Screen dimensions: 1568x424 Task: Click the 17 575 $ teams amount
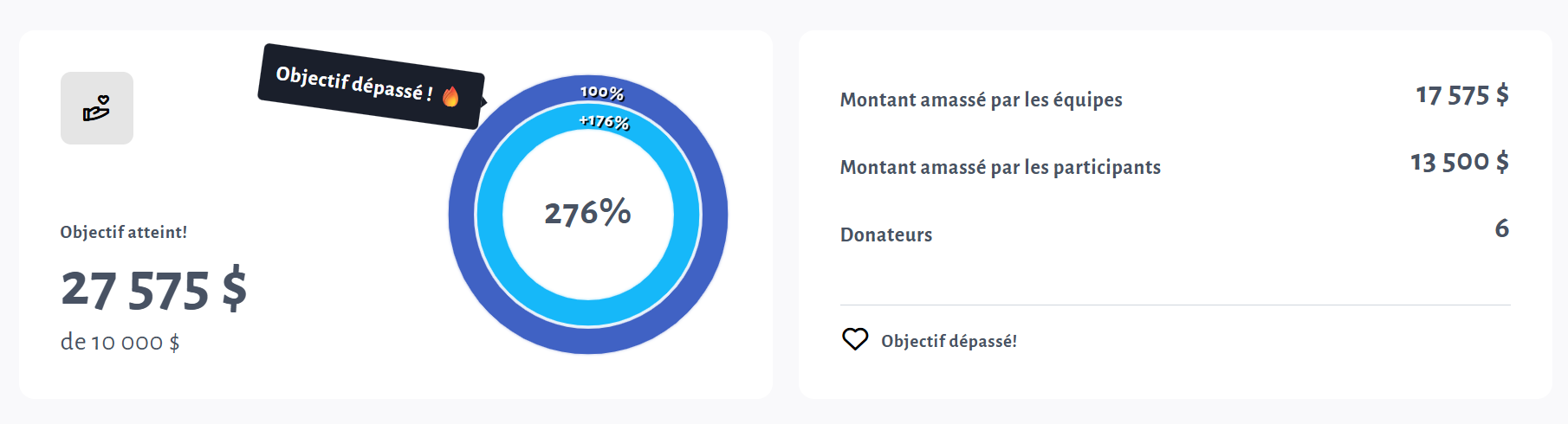tap(1461, 95)
